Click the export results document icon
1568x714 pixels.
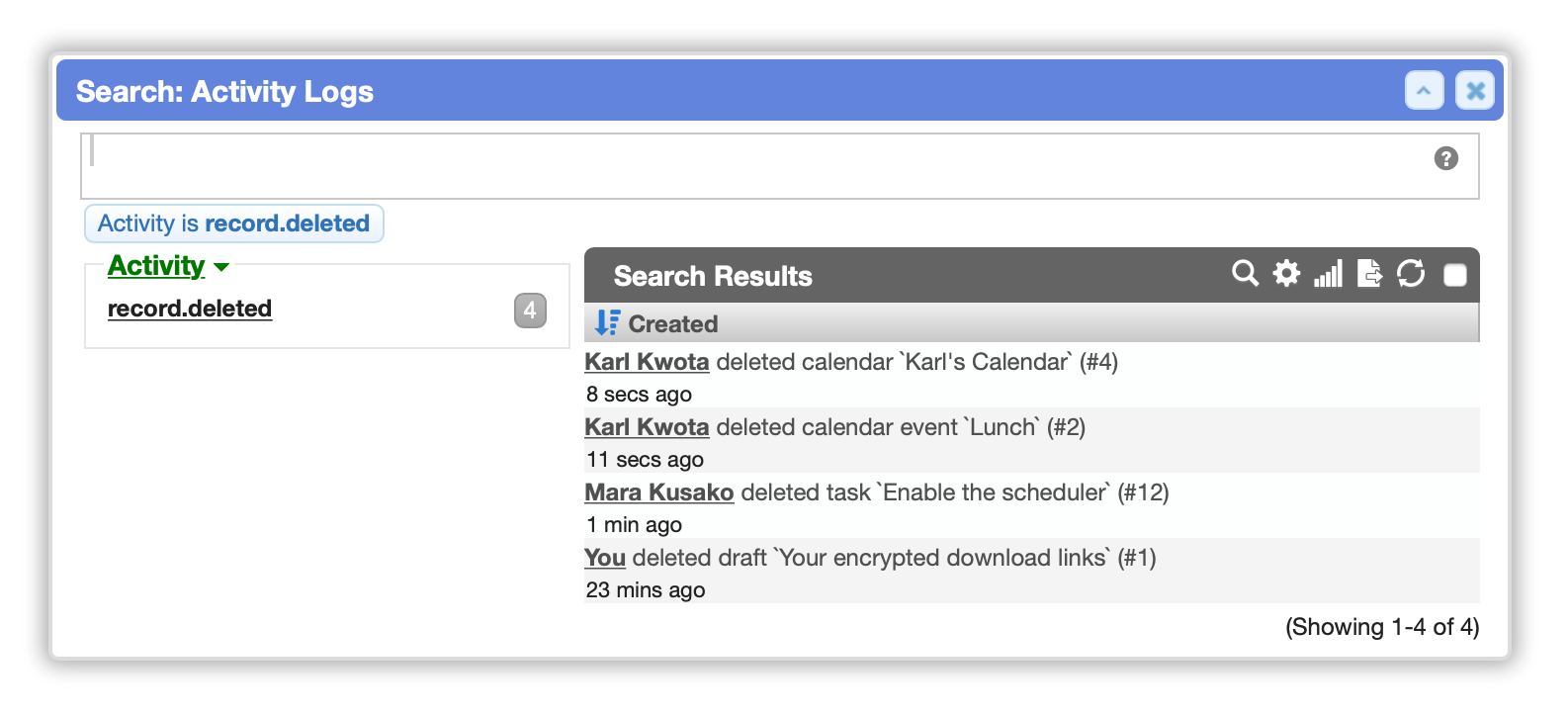pyautogui.click(x=1369, y=273)
